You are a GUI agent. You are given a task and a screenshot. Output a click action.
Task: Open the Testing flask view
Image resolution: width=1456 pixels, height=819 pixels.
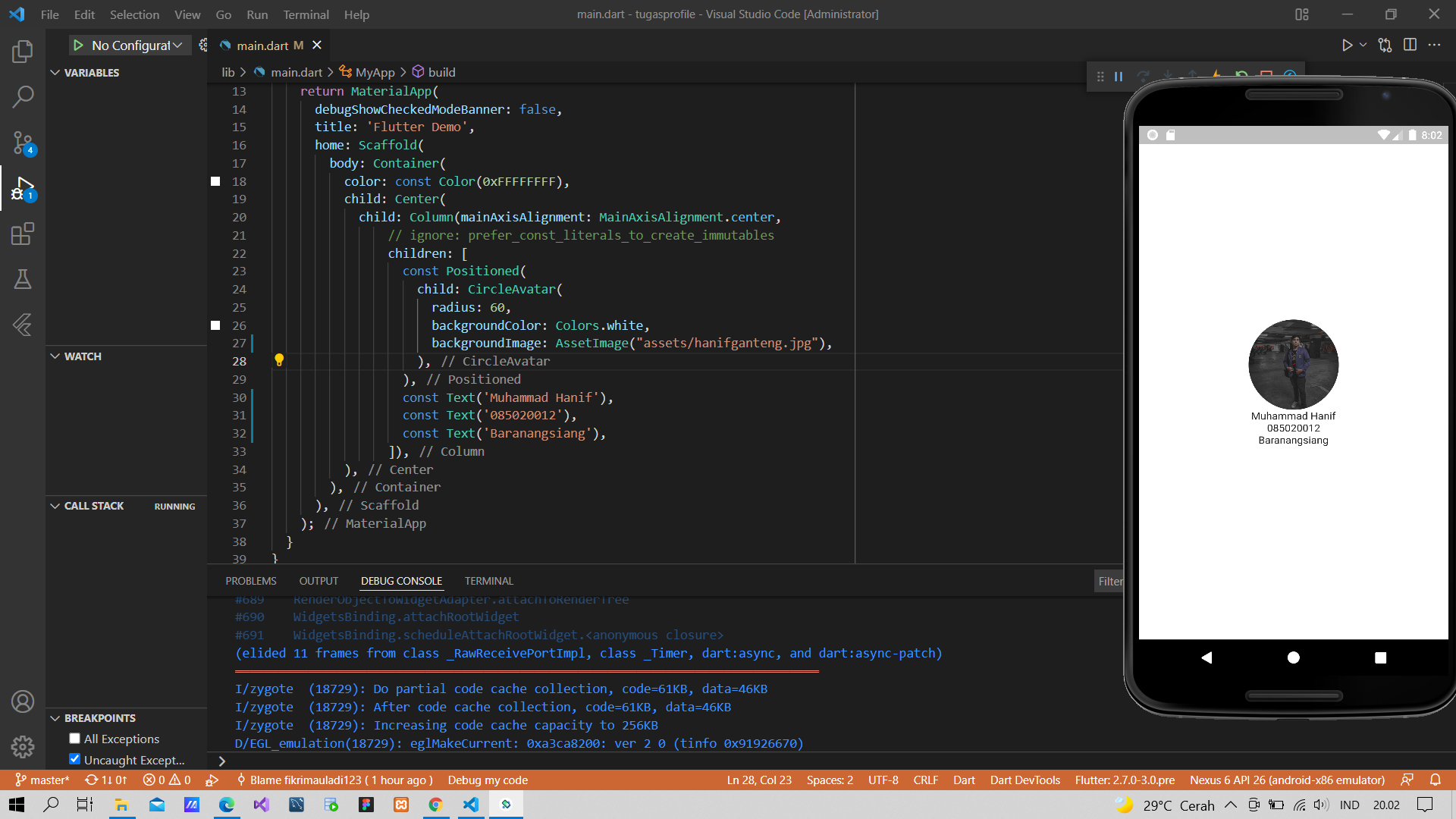pos(23,279)
